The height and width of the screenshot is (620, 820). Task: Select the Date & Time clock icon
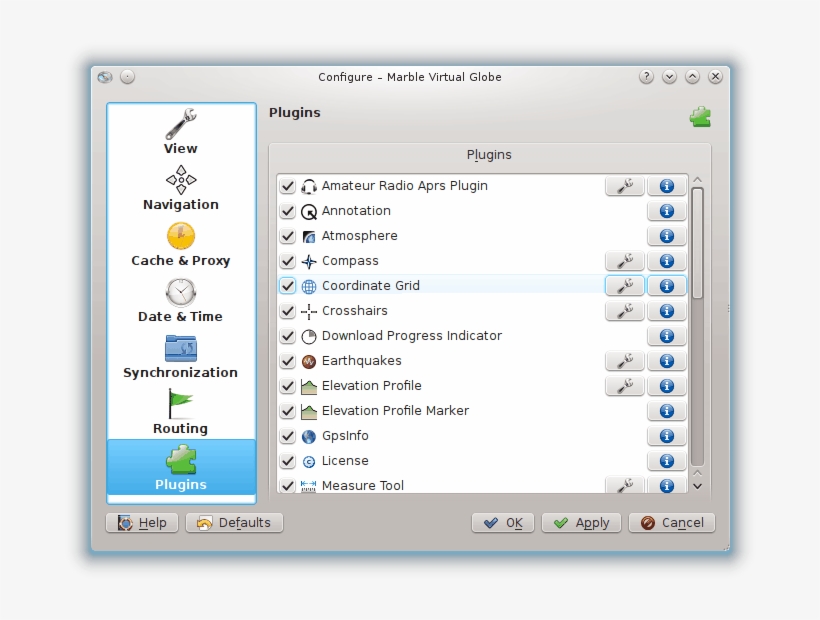[x=180, y=293]
